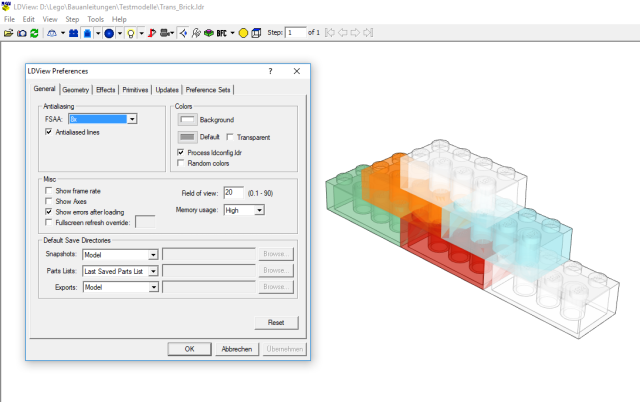This screenshot has height=402, width=640.
Task: Open the FSAA dropdown
Action: (132, 119)
